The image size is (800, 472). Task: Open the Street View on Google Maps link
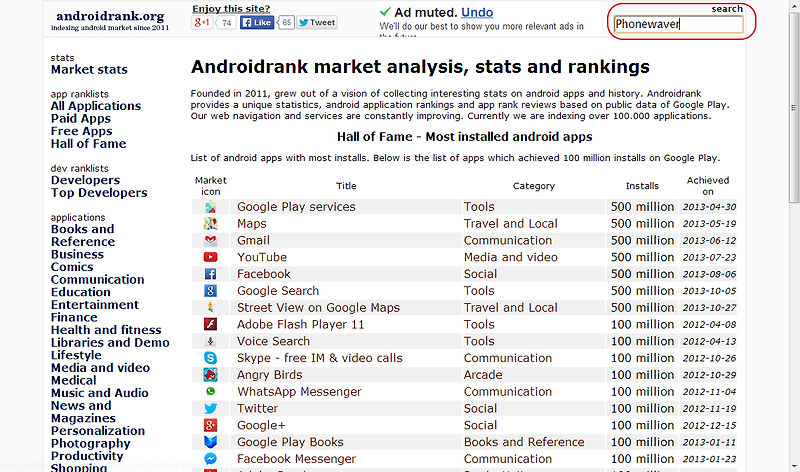pyautogui.click(x=318, y=308)
